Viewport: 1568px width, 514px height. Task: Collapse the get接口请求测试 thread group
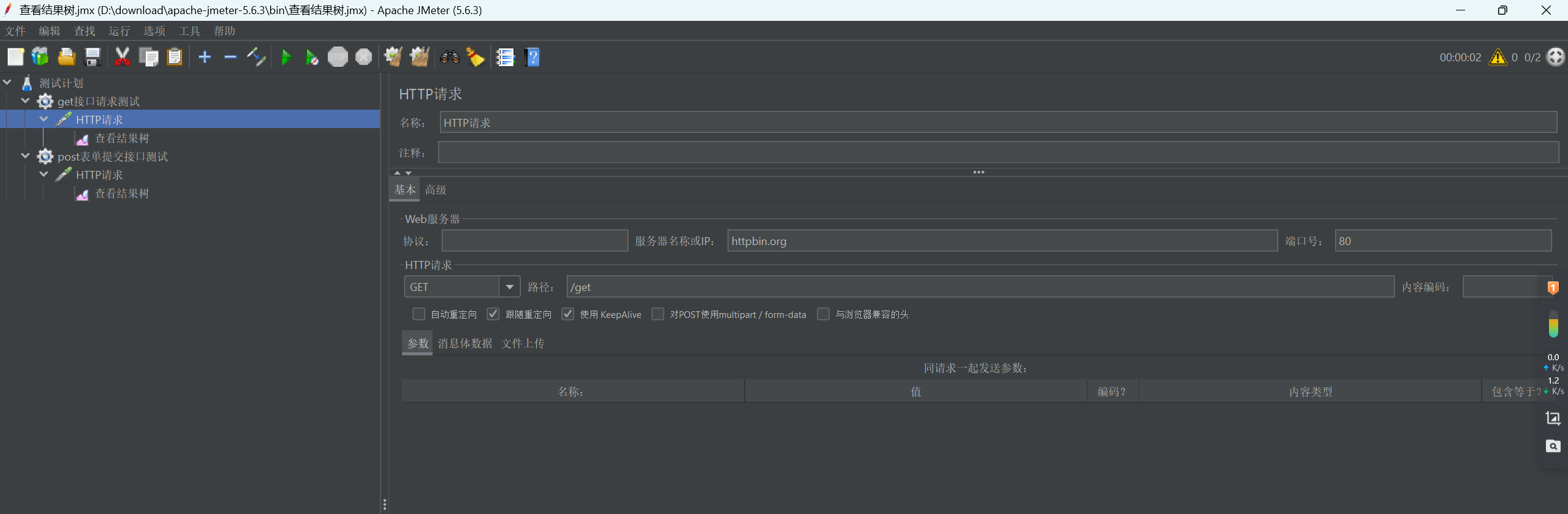[26, 100]
